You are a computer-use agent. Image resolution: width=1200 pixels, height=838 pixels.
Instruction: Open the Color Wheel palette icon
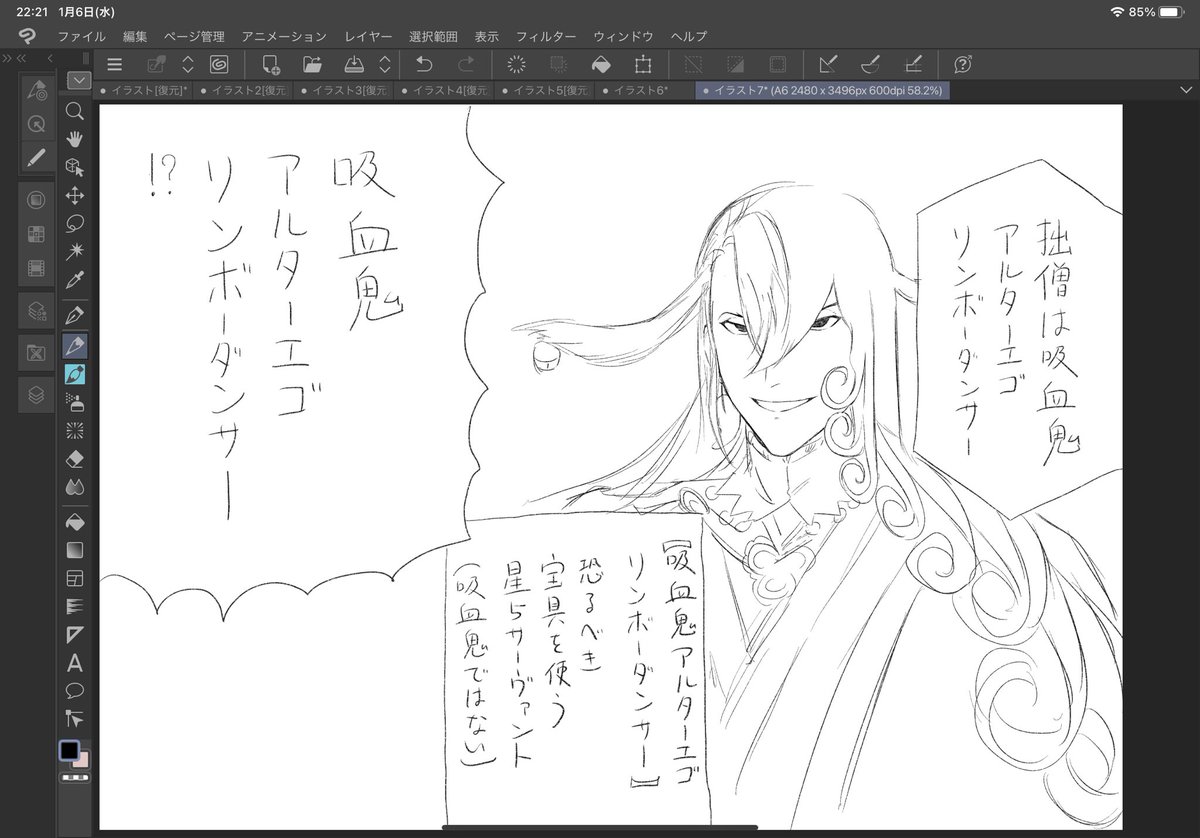coord(36,200)
